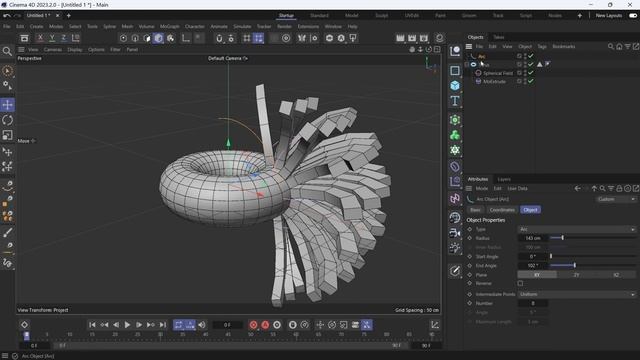The height and width of the screenshot is (360, 640).
Task: Add a Cube primitive from side palette
Action: pyautogui.click(x=455, y=86)
